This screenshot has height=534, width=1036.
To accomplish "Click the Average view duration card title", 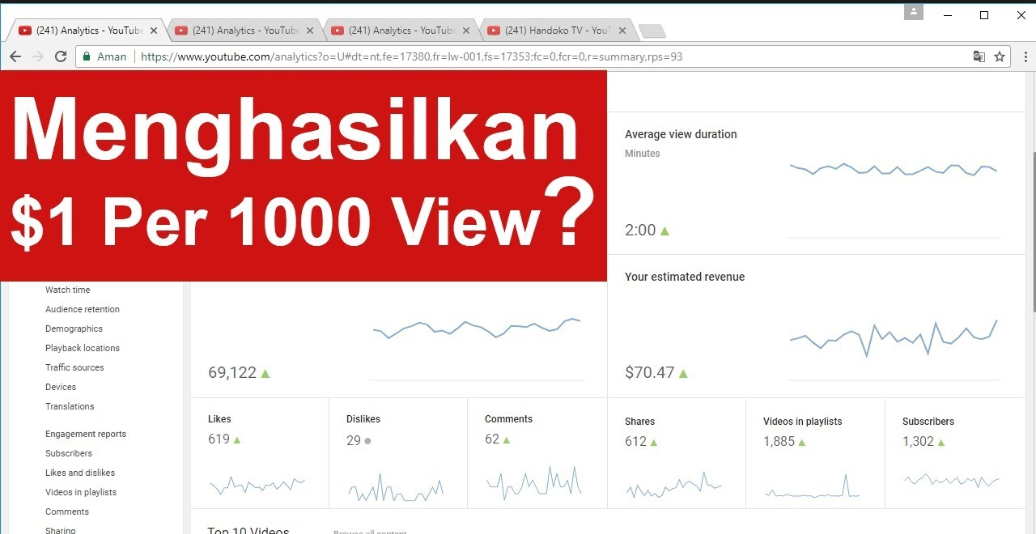I will 681,134.
